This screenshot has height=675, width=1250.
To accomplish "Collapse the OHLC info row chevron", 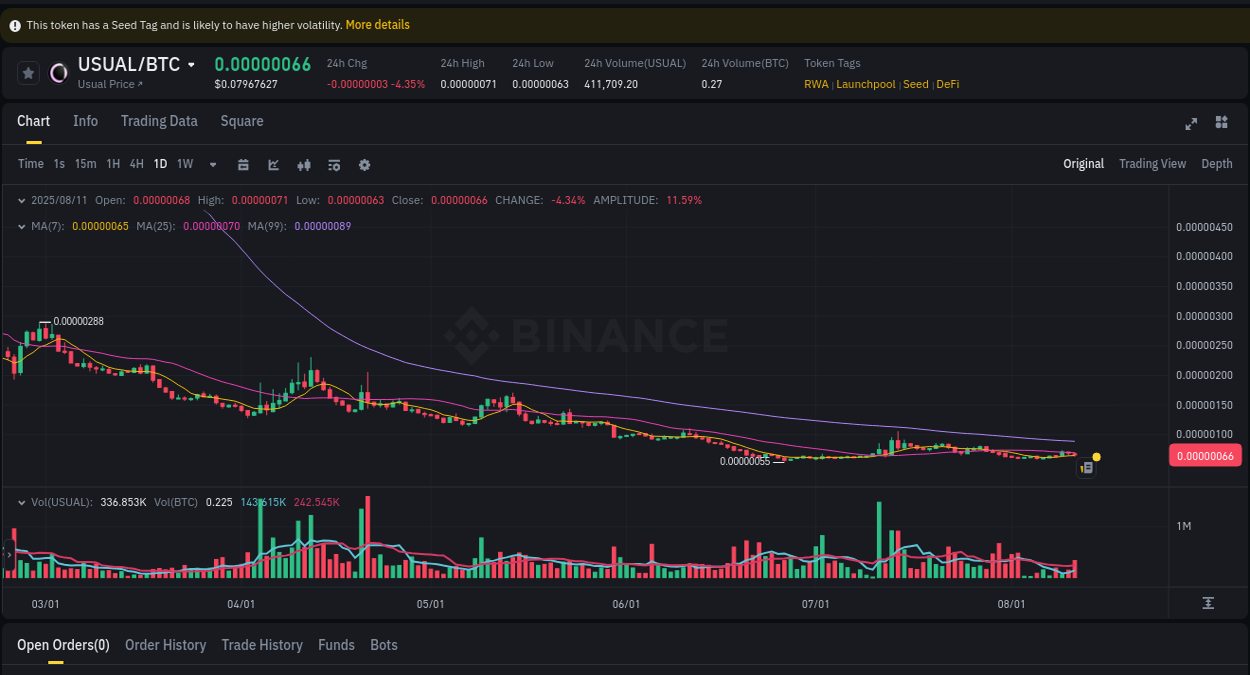I will [20, 199].
